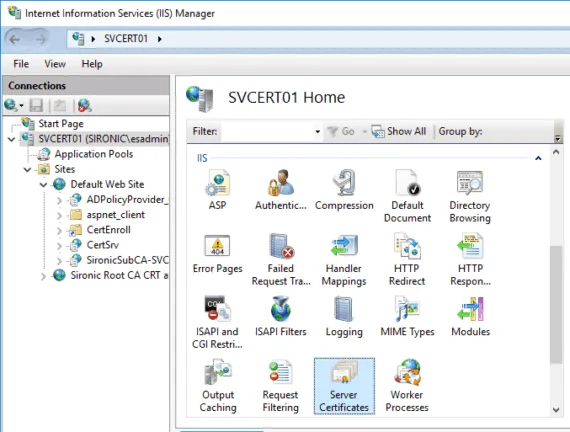Open the Error Pages feature
This screenshot has height=432, width=570.
click(x=217, y=253)
